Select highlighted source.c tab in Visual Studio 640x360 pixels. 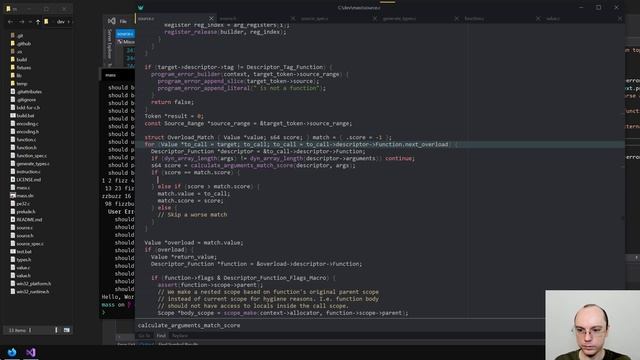tap(125, 34)
